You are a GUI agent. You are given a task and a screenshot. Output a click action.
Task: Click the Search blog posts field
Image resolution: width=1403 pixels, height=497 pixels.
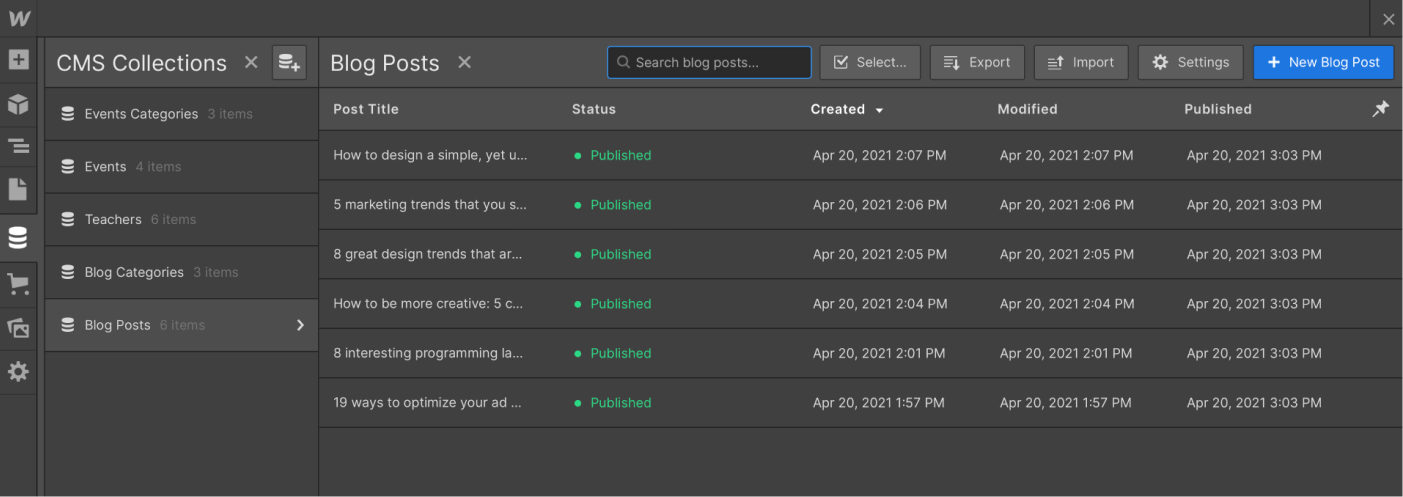coord(709,62)
